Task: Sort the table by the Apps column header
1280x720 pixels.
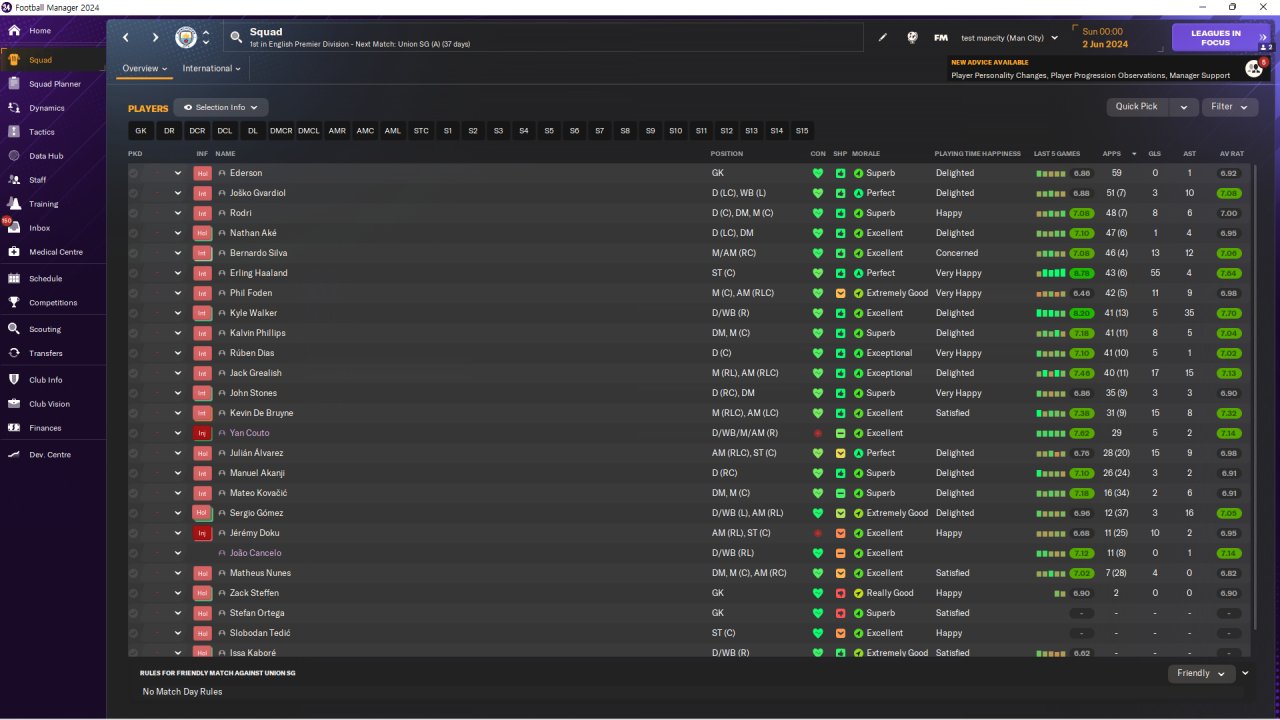Action: coord(1112,154)
